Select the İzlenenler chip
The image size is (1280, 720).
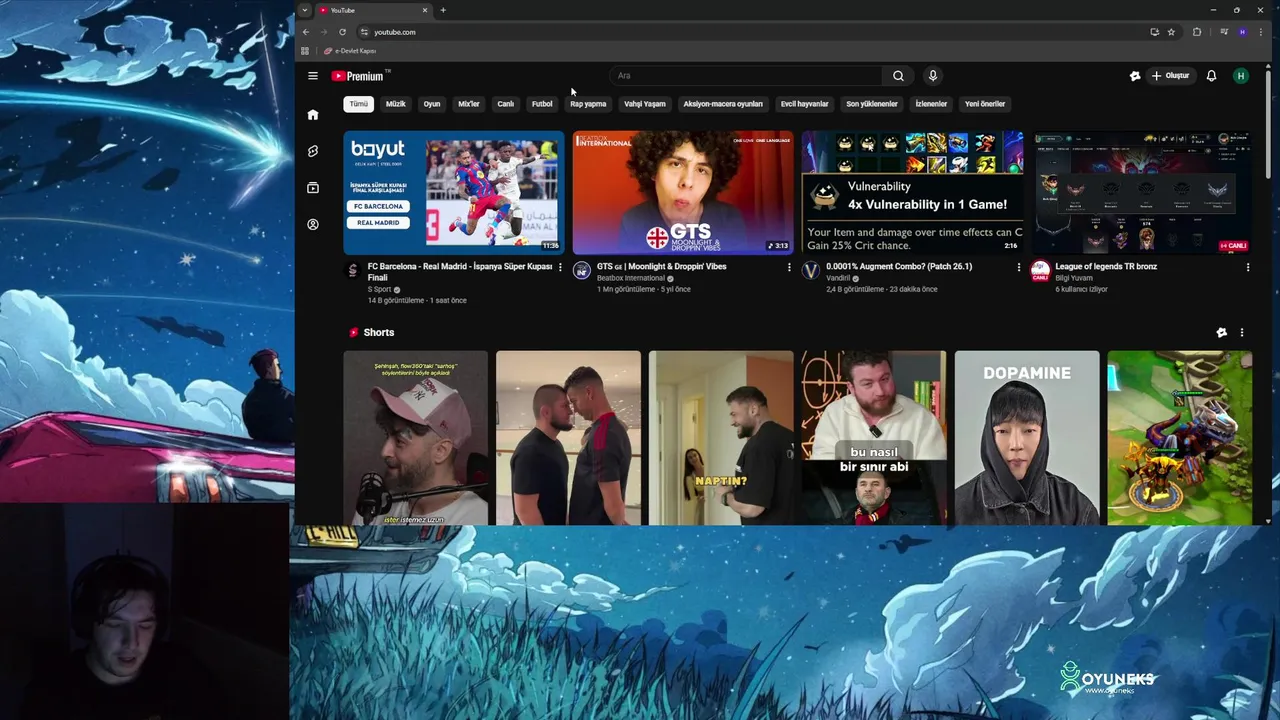pos(931,104)
